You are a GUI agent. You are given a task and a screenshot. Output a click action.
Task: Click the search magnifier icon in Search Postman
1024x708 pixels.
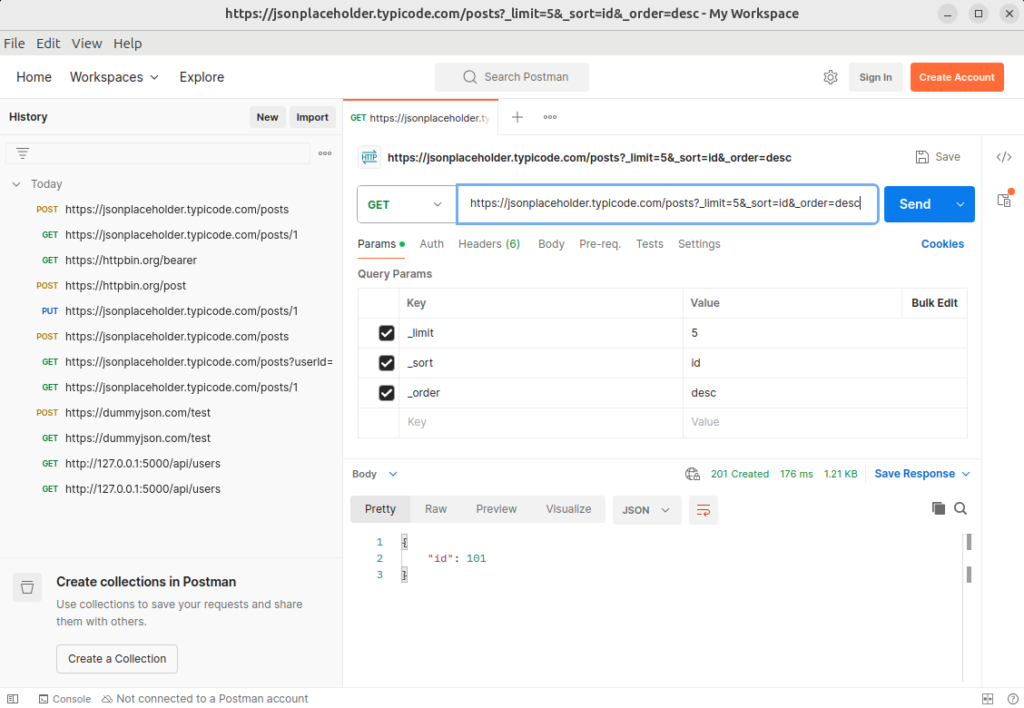(x=470, y=77)
